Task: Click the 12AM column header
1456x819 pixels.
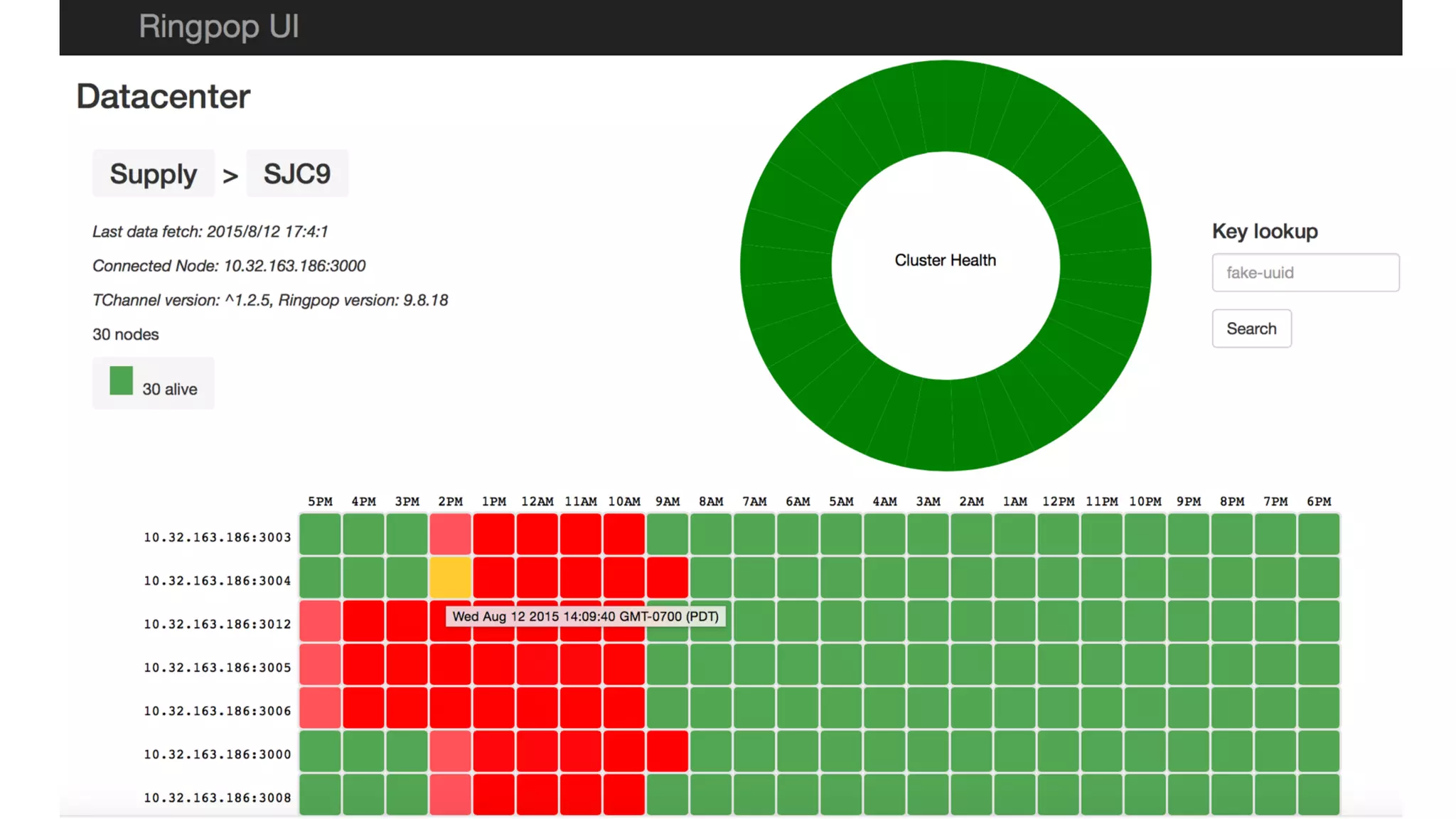Action: 537,501
